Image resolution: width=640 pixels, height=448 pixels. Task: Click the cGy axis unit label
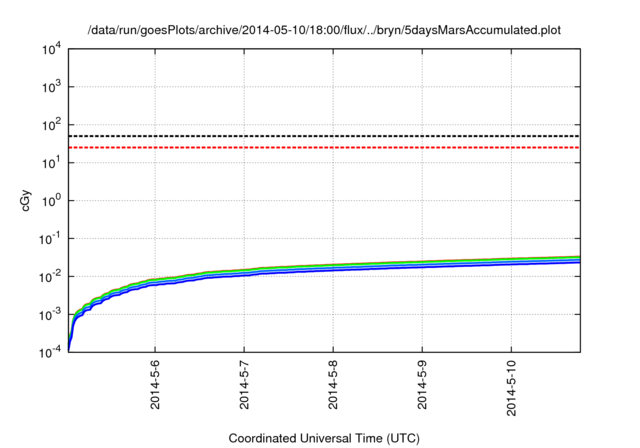(x=25, y=200)
